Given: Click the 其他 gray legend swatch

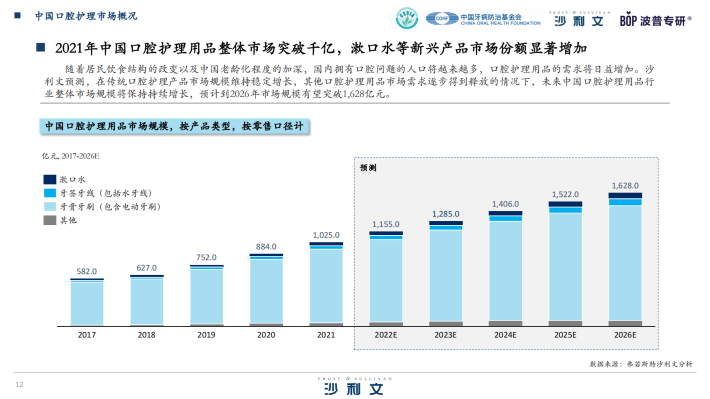Looking at the screenshot, I should click(x=50, y=220).
